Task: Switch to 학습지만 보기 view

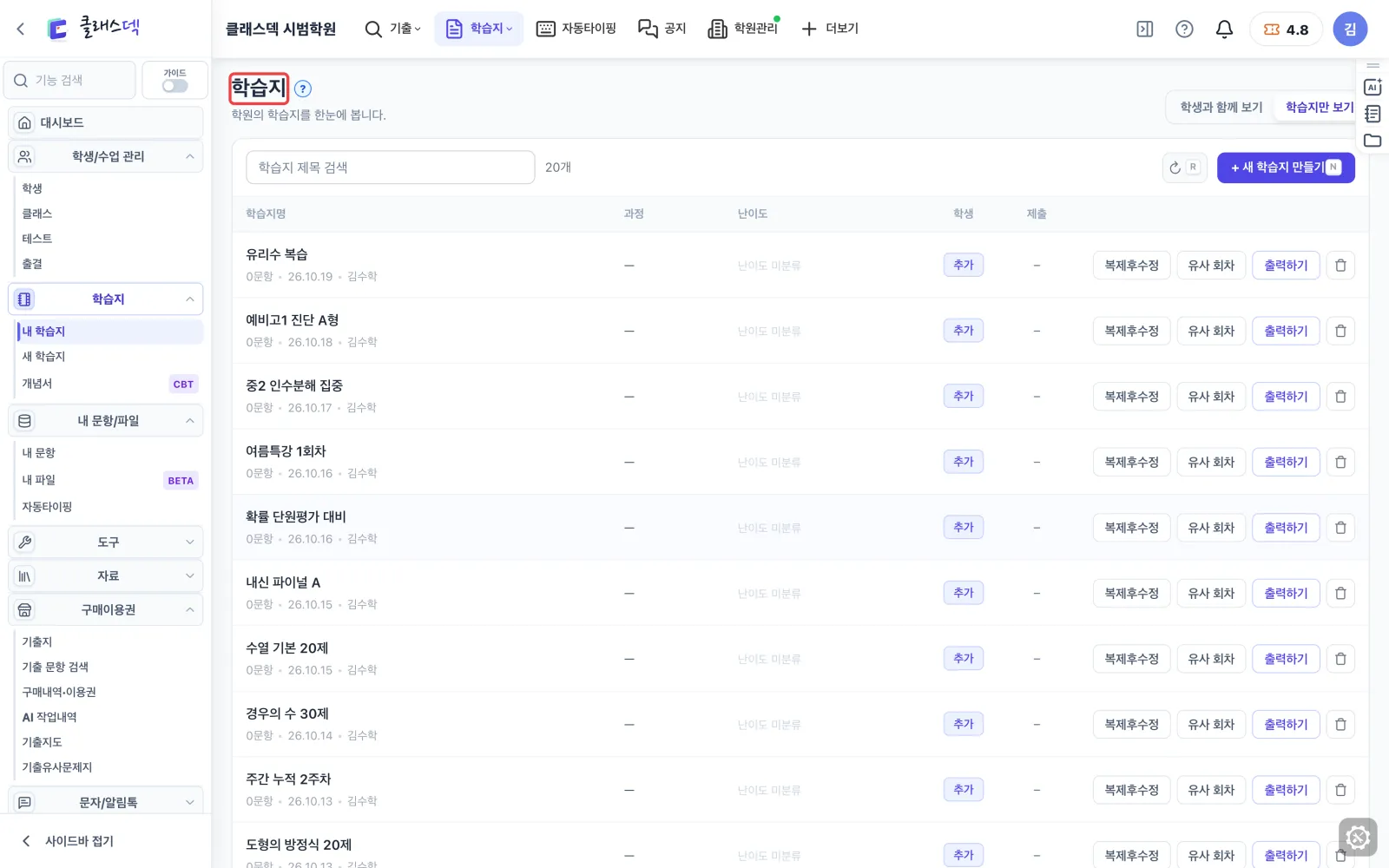Action: (x=1319, y=107)
